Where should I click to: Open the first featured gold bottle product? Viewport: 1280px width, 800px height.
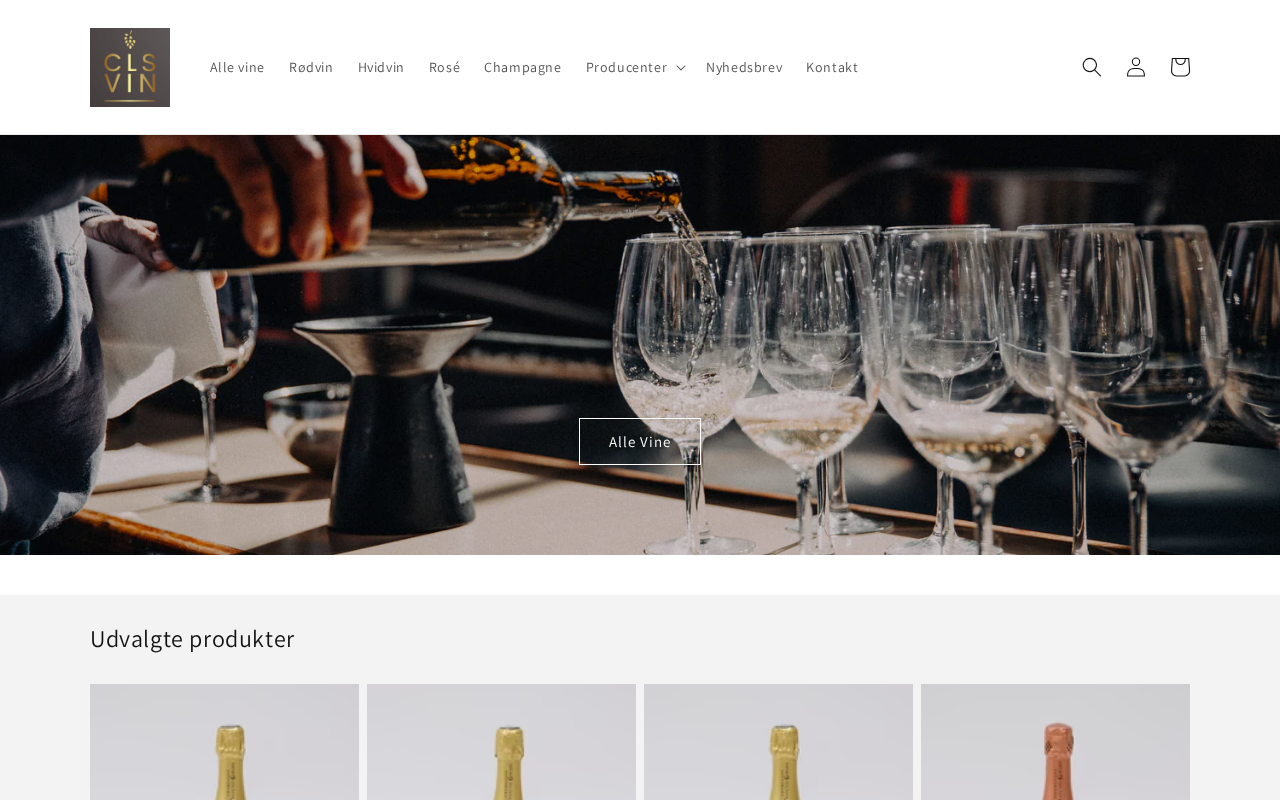click(224, 742)
